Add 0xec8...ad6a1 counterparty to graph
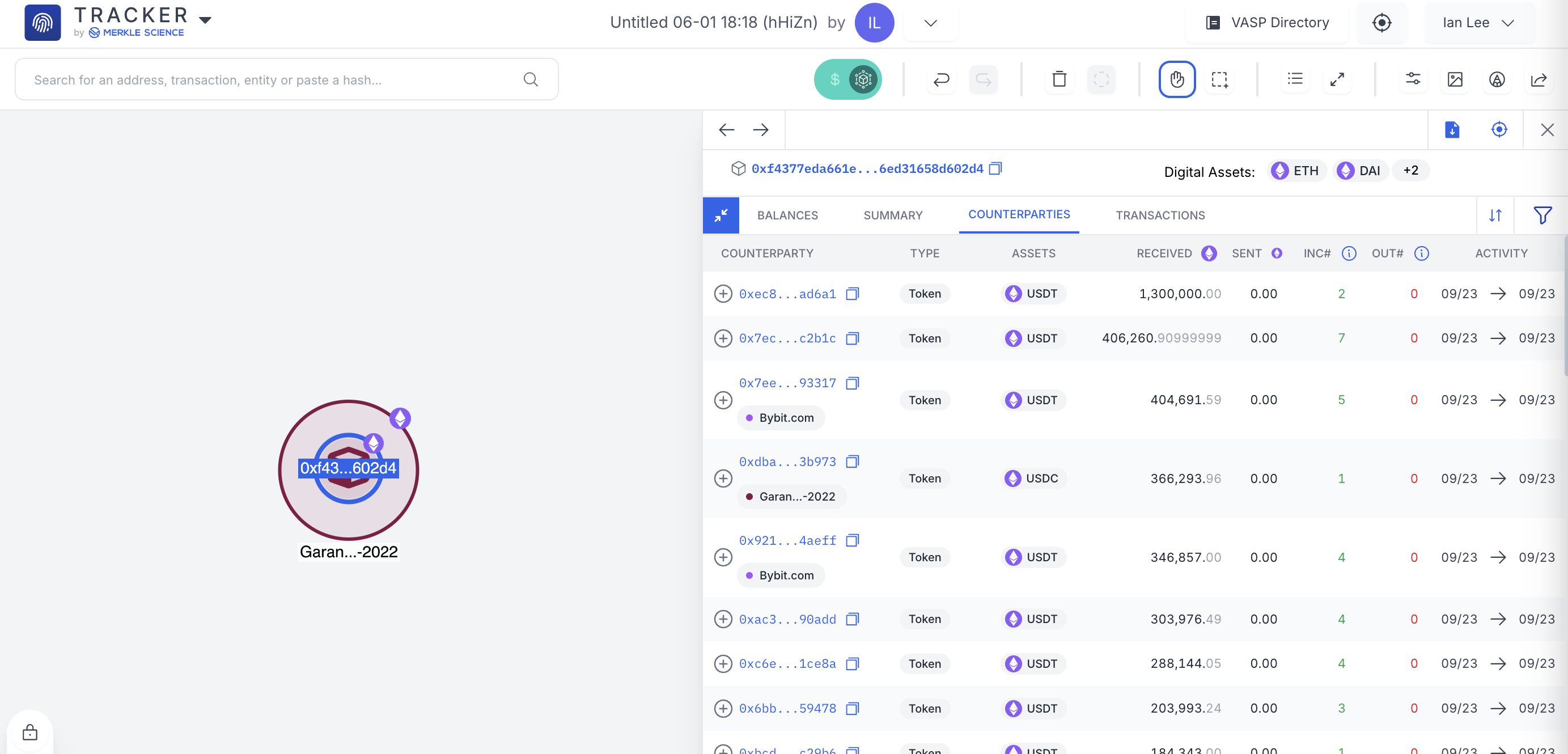The image size is (1568, 754). click(723, 294)
